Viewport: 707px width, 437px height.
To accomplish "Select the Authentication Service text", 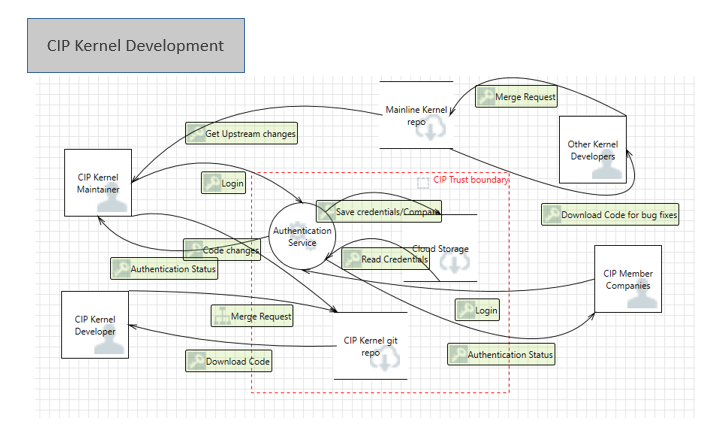I will [302, 236].
